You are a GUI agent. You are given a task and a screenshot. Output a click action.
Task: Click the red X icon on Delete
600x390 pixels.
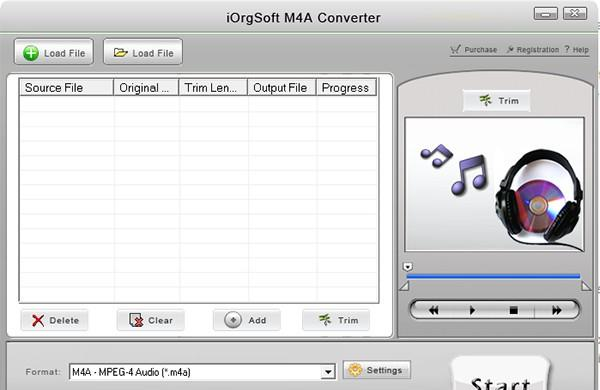tap(38, 320)
